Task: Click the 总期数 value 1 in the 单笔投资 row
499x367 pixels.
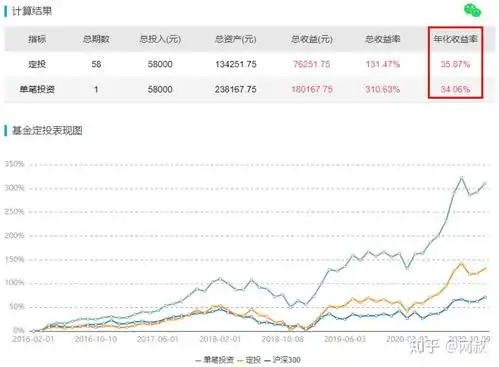Action: point(96,89)
